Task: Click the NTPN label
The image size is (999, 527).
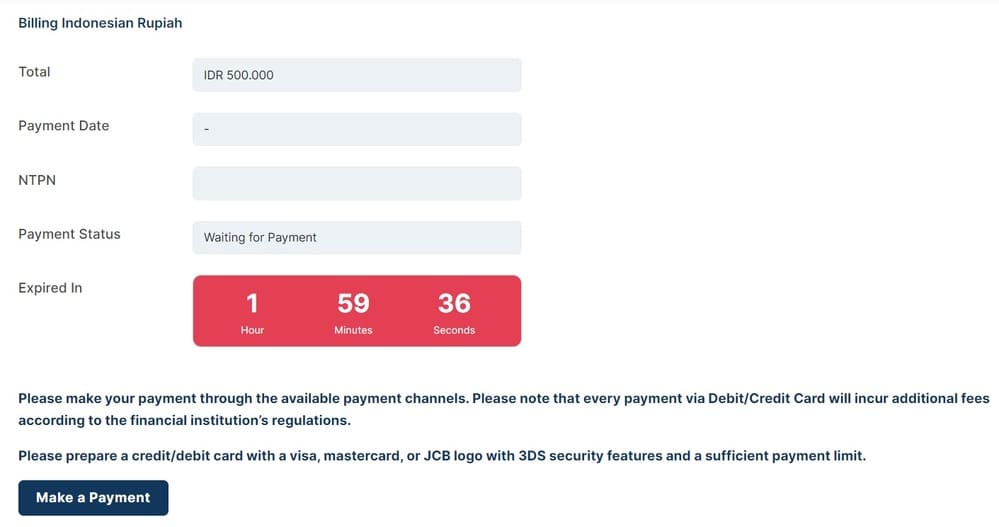Action: tap(37, 180)
